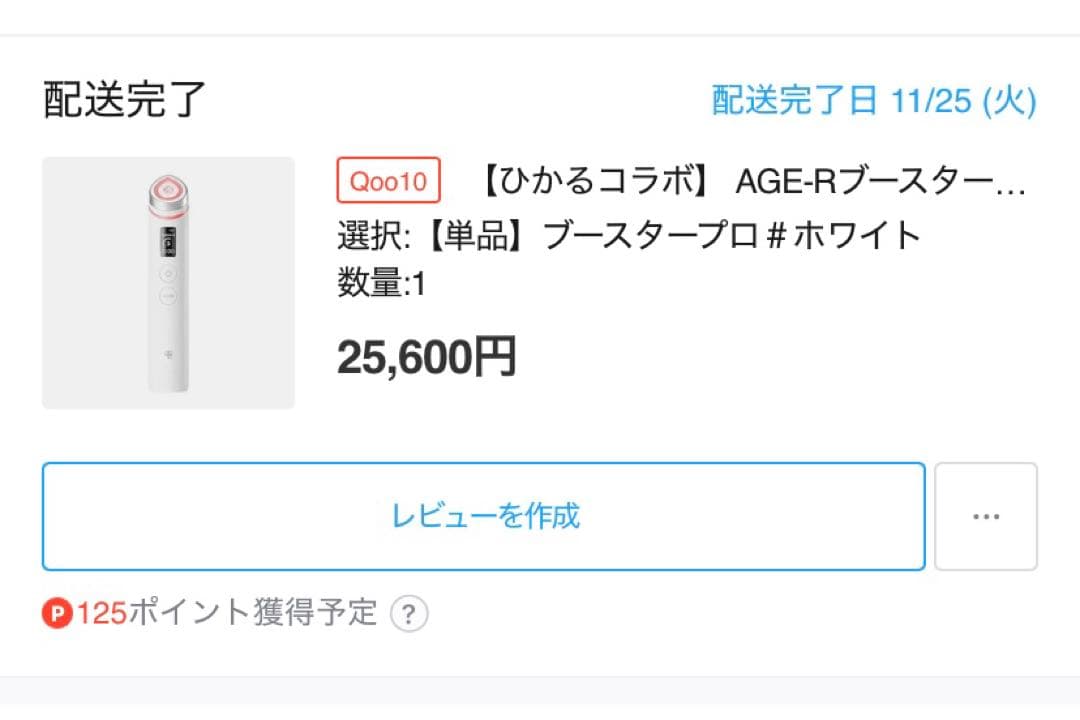Click the Qoo10 shop badge icon

click(388, 181)
